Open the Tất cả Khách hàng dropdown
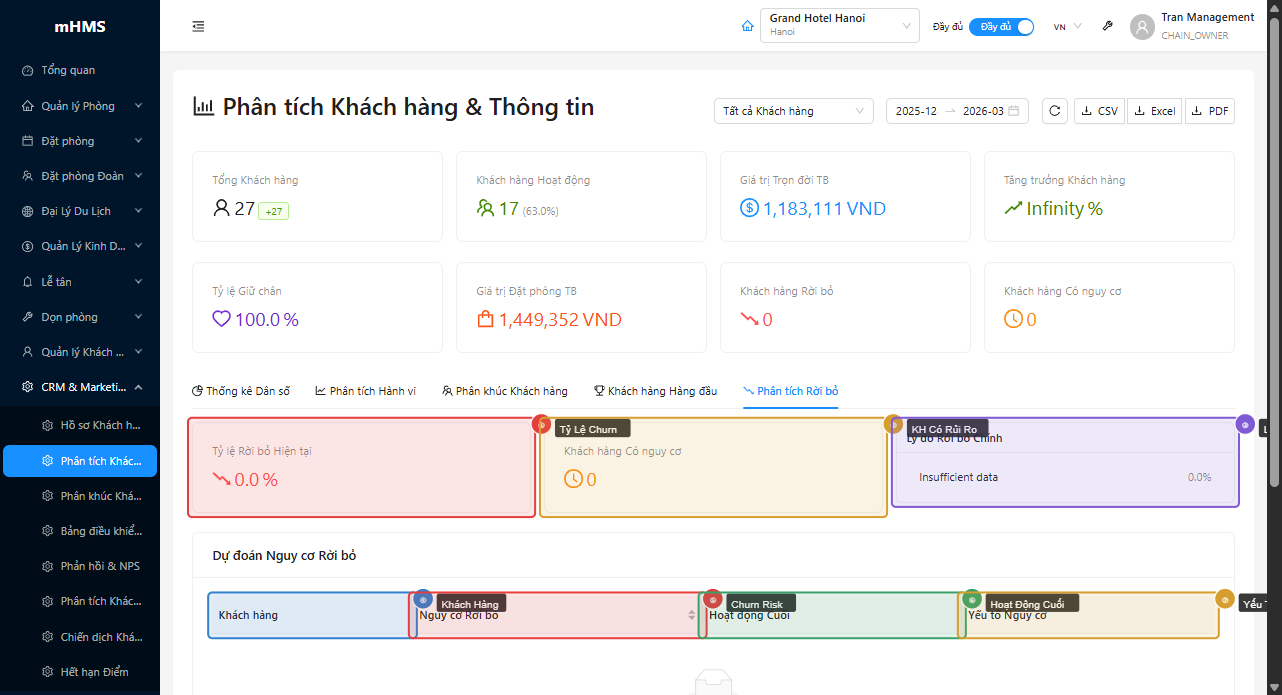Viewport: 1282px width, 695px height. pos(793,111)
